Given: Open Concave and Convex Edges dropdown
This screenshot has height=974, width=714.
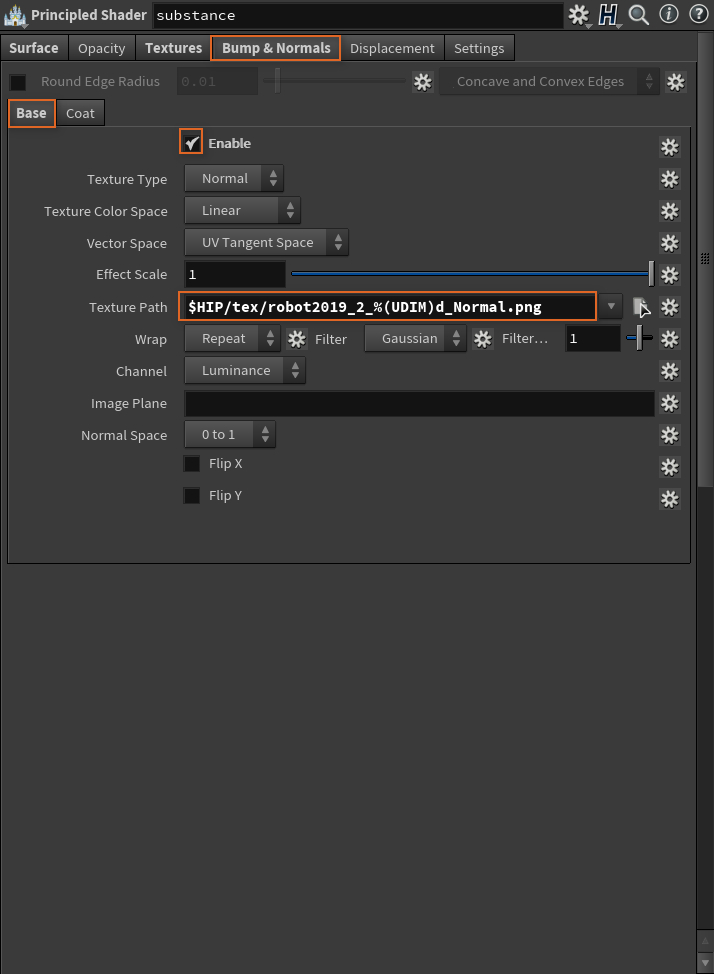Looking at the screenshot, I should tap(549, 81).
